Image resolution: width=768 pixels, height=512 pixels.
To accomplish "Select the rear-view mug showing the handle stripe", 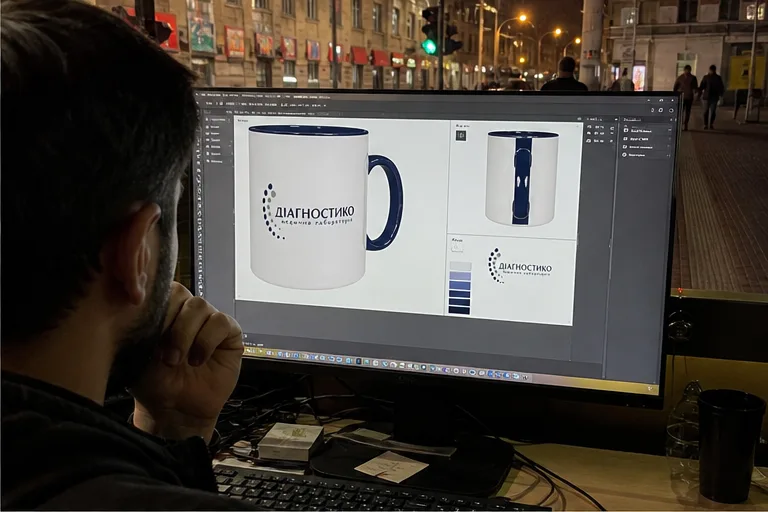I will tap(522, 178).
